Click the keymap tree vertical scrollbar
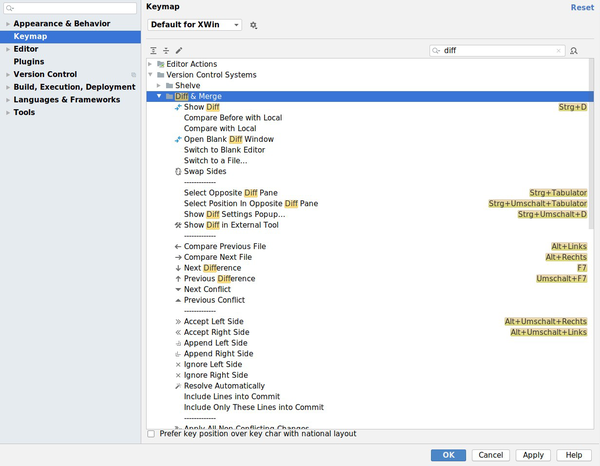 pyautogui.click(x=591, y=144)
